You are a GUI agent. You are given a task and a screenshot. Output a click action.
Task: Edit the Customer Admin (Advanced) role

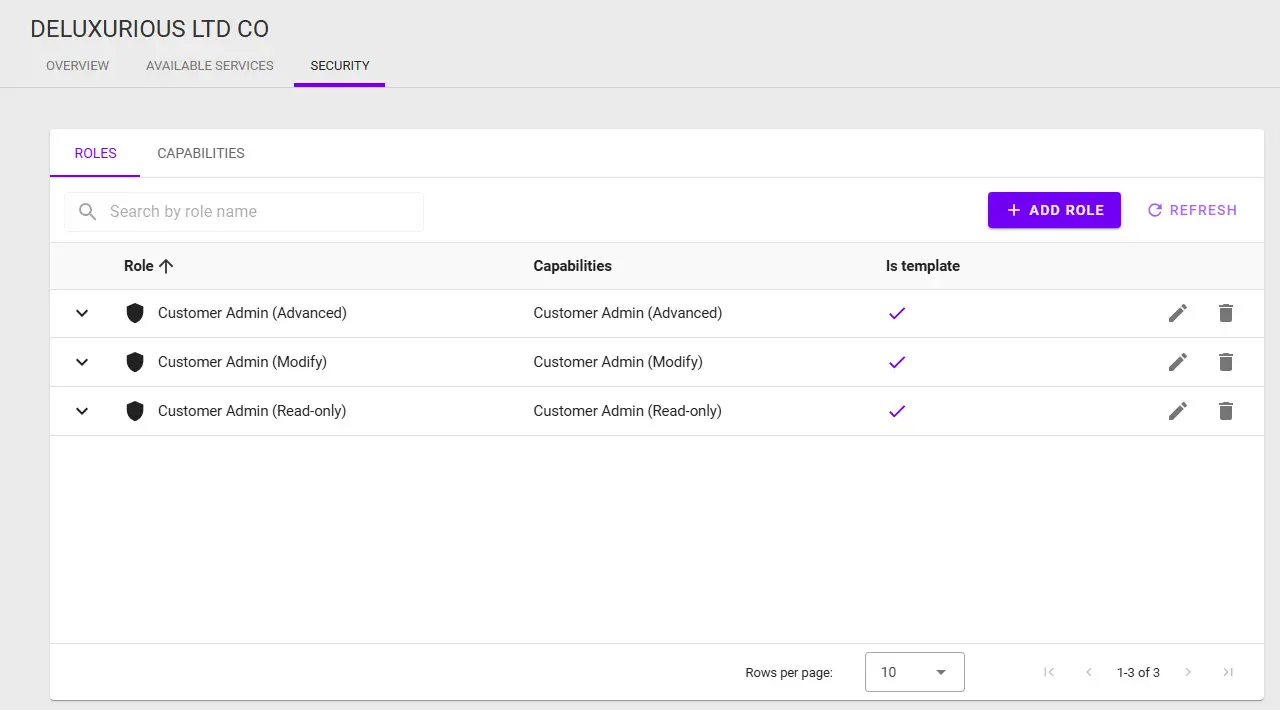tap(1178, 313)
